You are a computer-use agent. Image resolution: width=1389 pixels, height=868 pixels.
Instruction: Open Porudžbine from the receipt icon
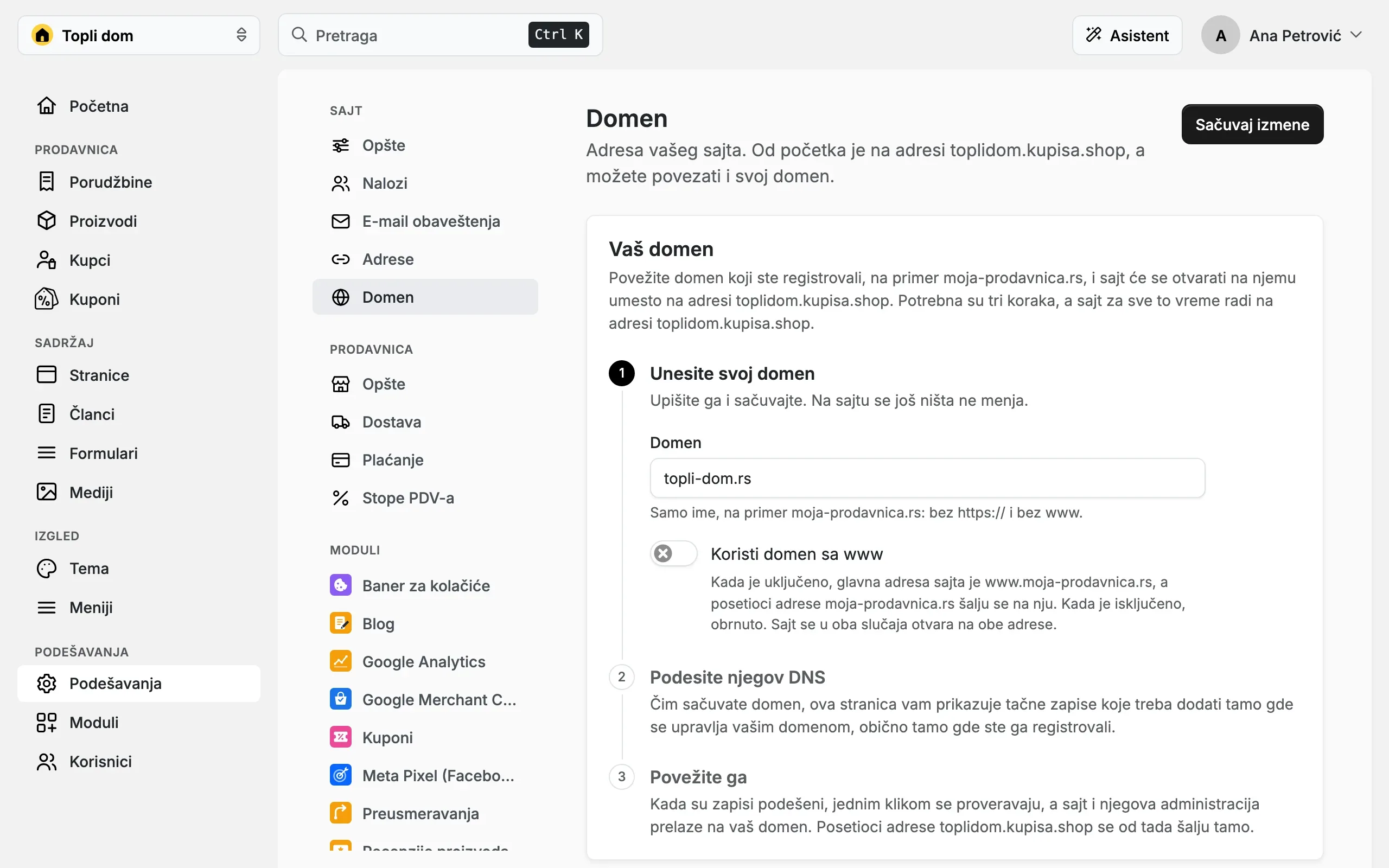pos(47,181)
